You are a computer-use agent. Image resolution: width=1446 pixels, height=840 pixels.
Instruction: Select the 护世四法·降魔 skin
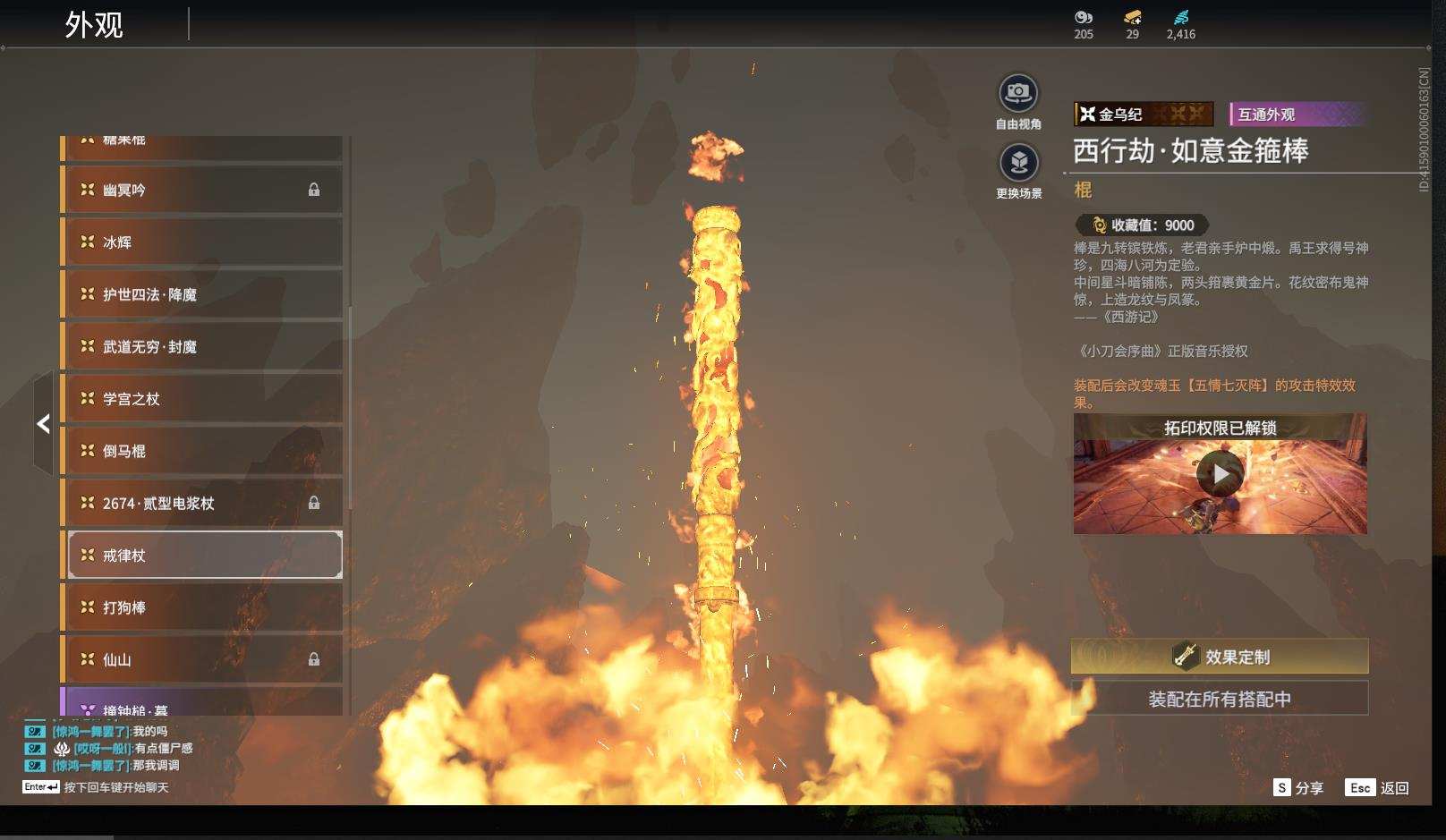[201, 294]
